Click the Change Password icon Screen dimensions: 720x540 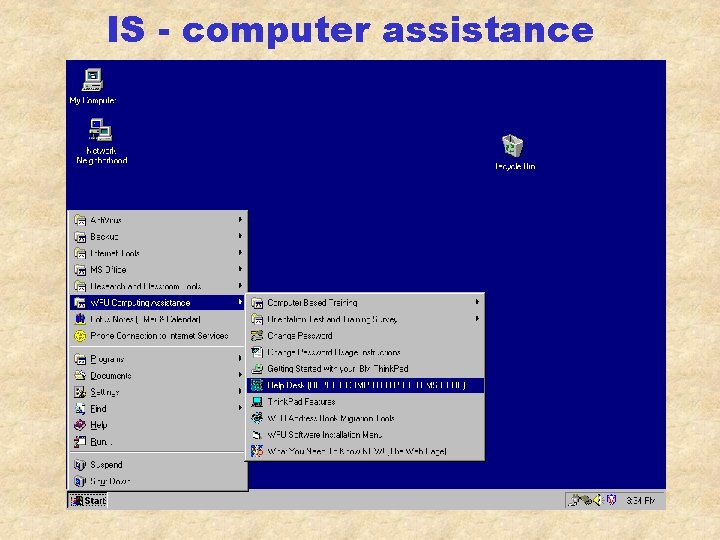point(257,336)
